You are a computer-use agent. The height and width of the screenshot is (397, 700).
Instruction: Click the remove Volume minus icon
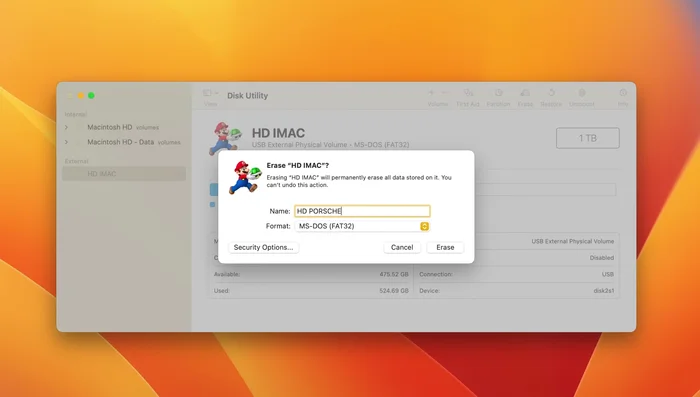(x=445, y=93)
